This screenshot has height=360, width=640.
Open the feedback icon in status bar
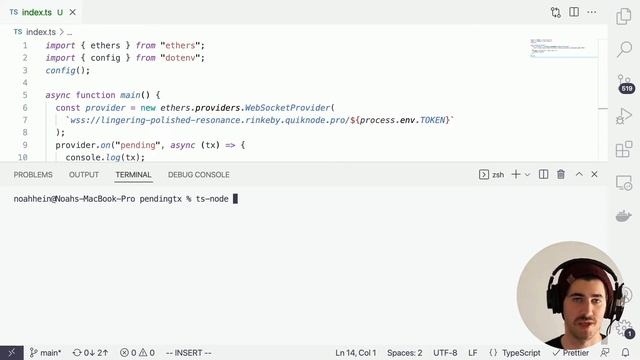605,352
